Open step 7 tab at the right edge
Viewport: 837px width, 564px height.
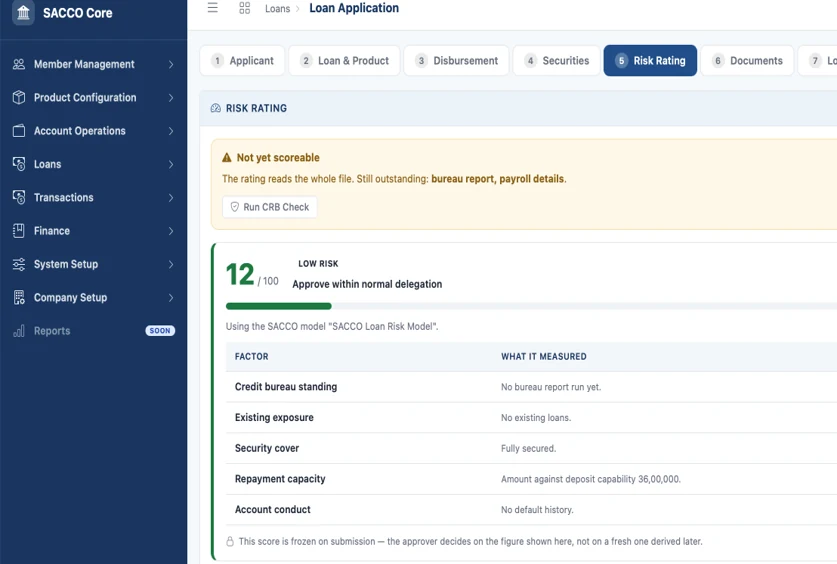point(818,61)
